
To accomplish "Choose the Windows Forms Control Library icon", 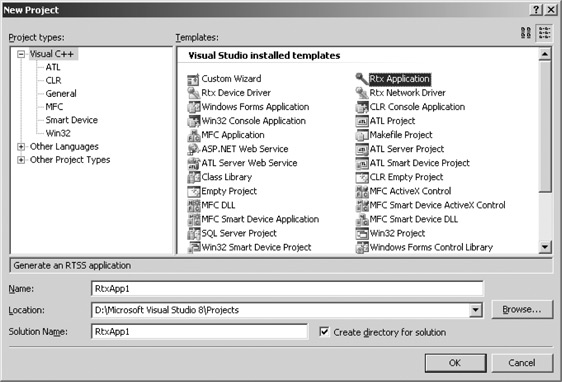I will (361, 247).
